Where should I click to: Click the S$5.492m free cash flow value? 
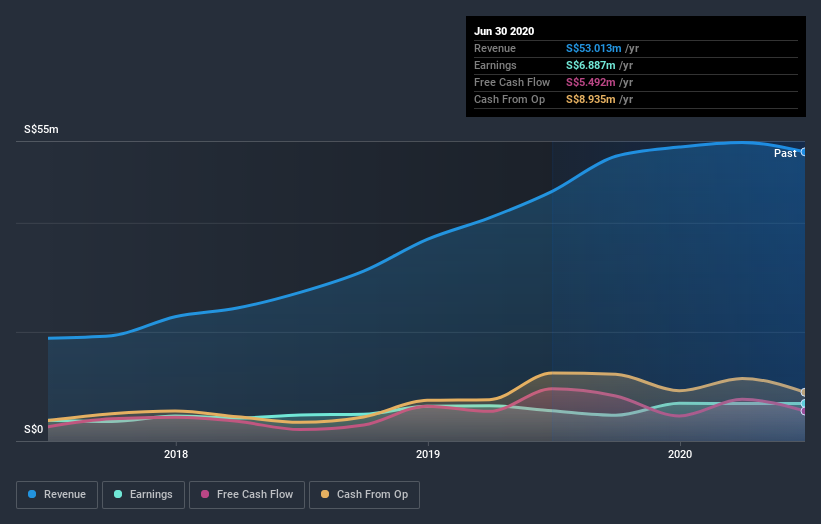pos(591,82)
